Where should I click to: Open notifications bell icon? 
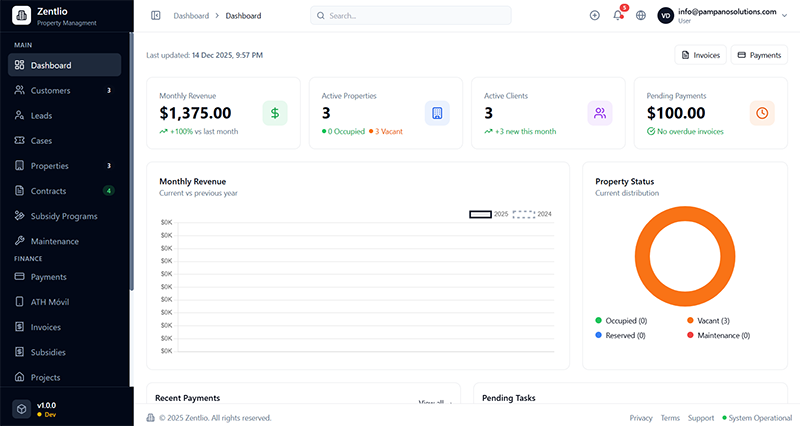(618, 15)
